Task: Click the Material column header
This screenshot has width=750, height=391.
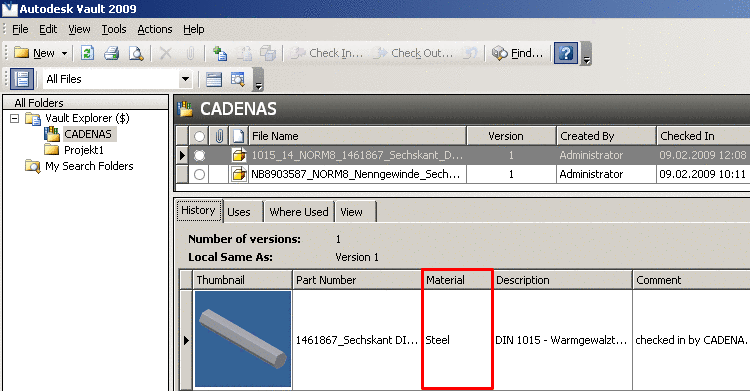Action: point(457,280)
